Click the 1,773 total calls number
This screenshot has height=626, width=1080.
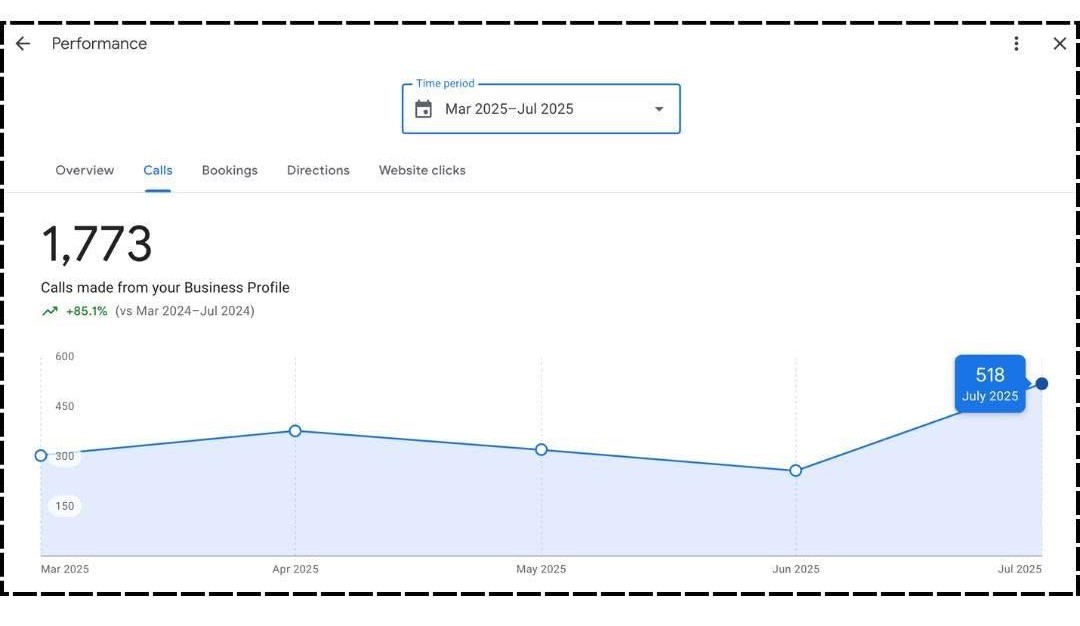pos(97,245)
